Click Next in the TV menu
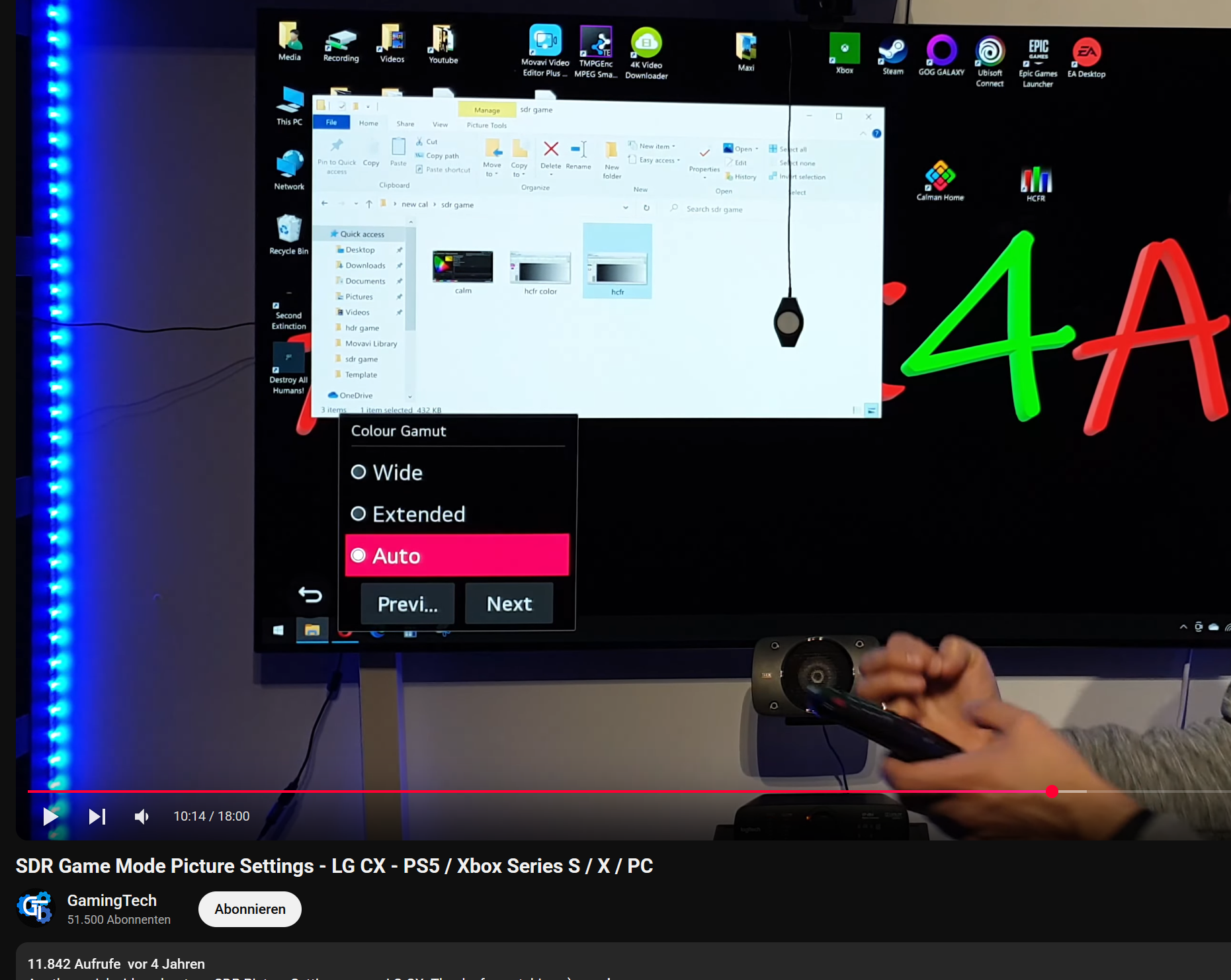 (509, 603)
